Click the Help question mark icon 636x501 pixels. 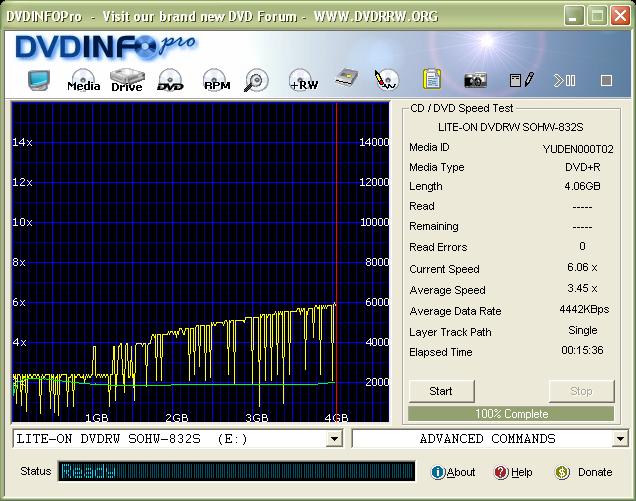click(501, 472)
